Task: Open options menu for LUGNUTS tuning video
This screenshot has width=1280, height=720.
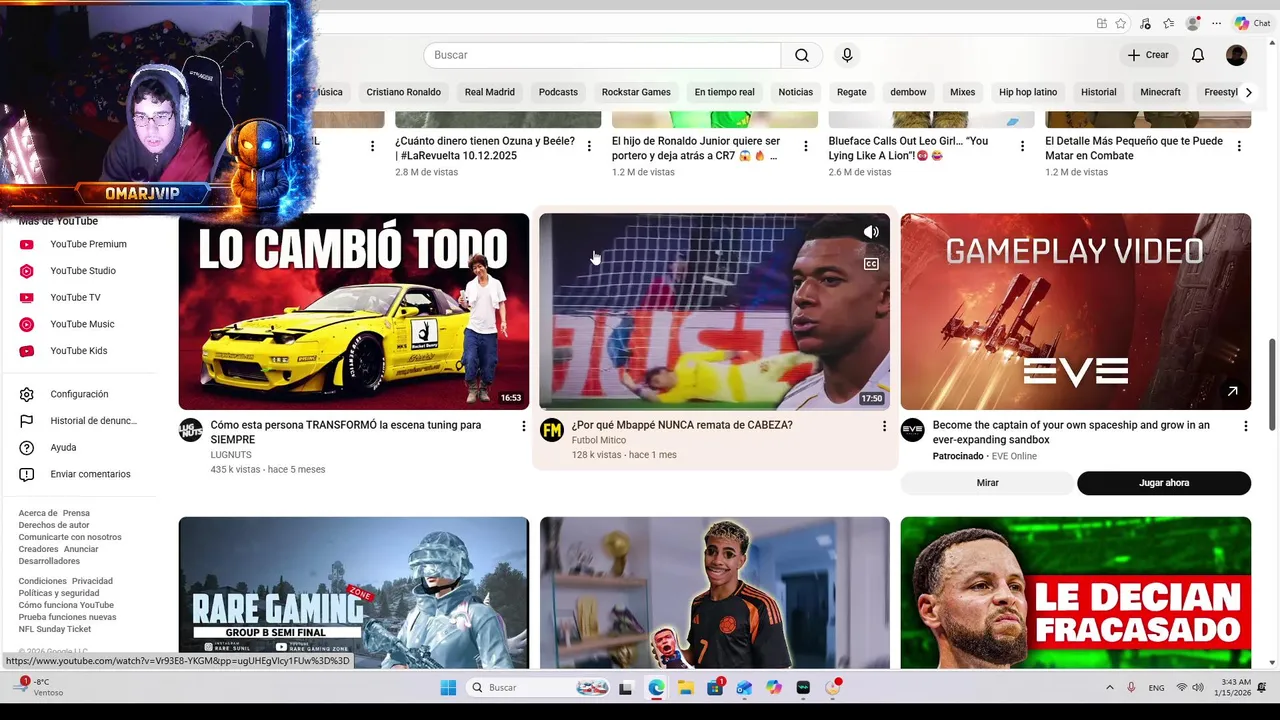Action: [523, 426]
